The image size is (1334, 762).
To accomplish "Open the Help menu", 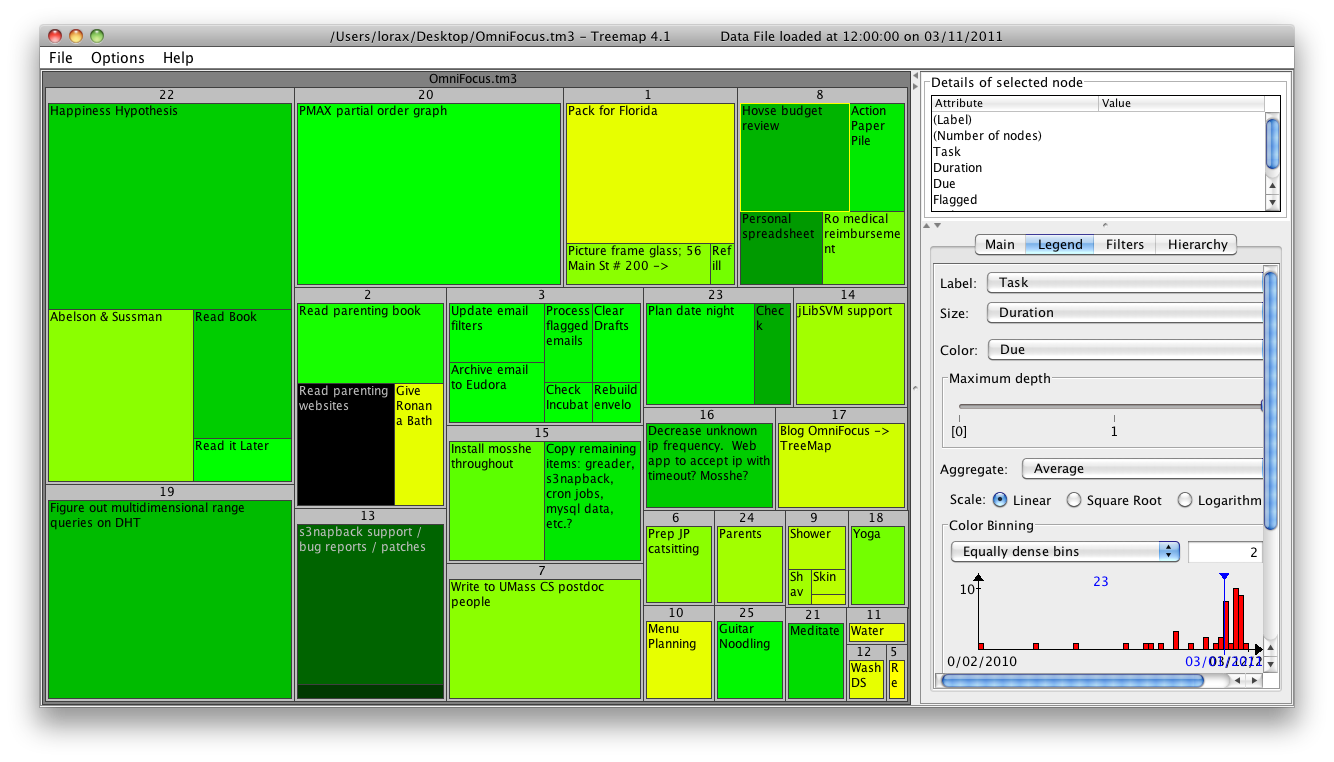I will click(178, 58).
